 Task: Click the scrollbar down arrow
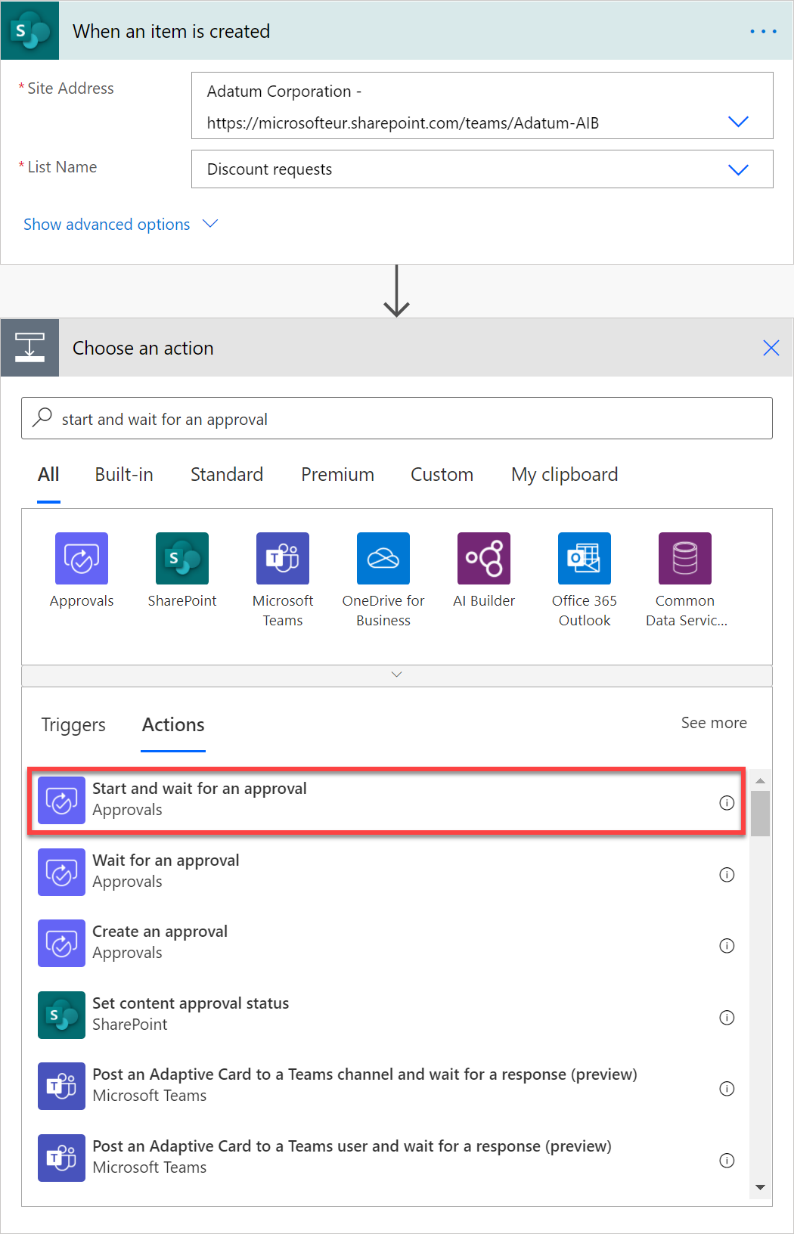click(x=760, y=1187)
